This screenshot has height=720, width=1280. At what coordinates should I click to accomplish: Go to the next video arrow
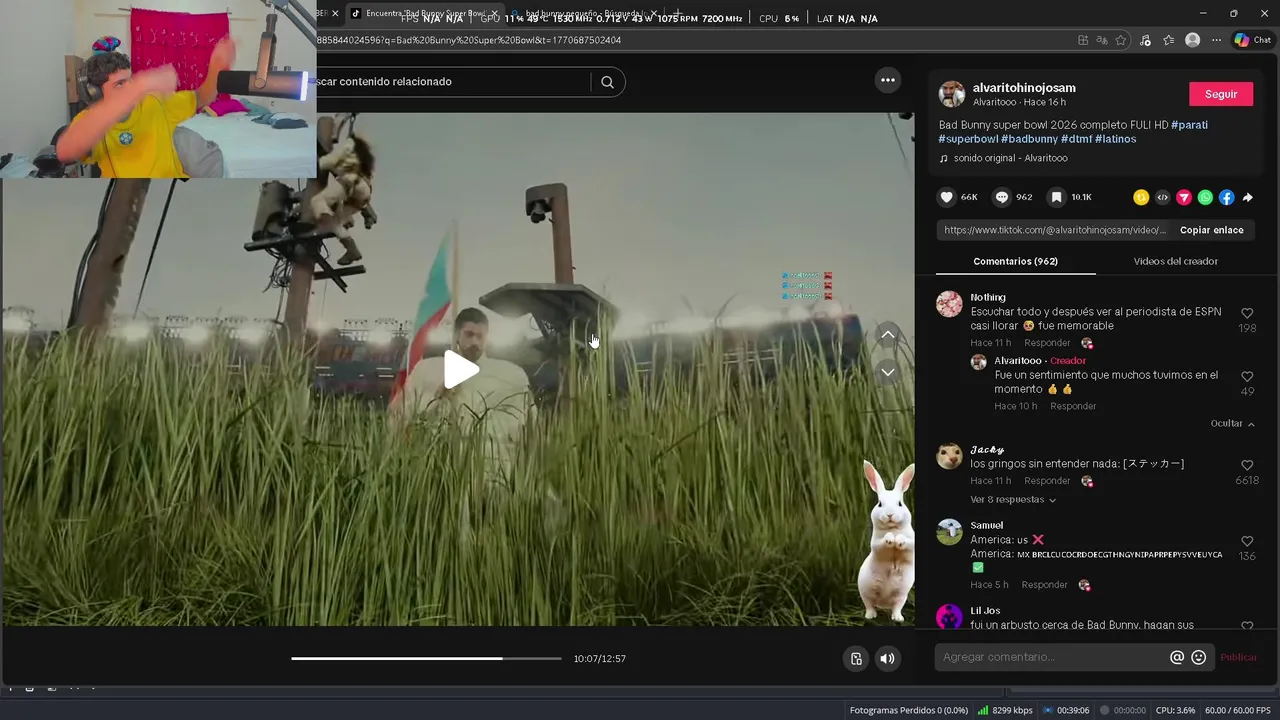(887, 372)
